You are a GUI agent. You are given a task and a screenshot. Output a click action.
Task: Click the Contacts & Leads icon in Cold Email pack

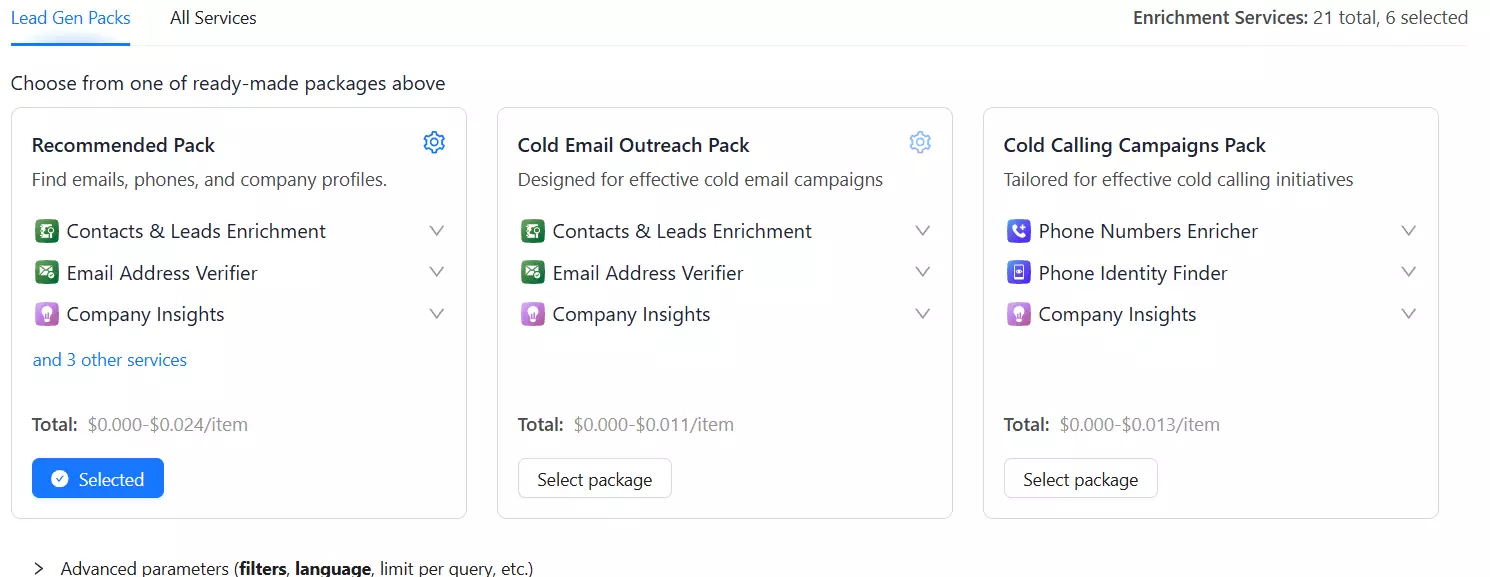point(533,230)
